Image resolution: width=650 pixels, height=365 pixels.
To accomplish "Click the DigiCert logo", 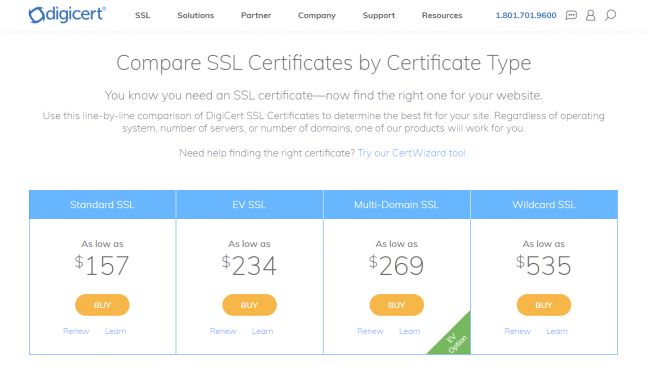I will click(x=67, y=15).
